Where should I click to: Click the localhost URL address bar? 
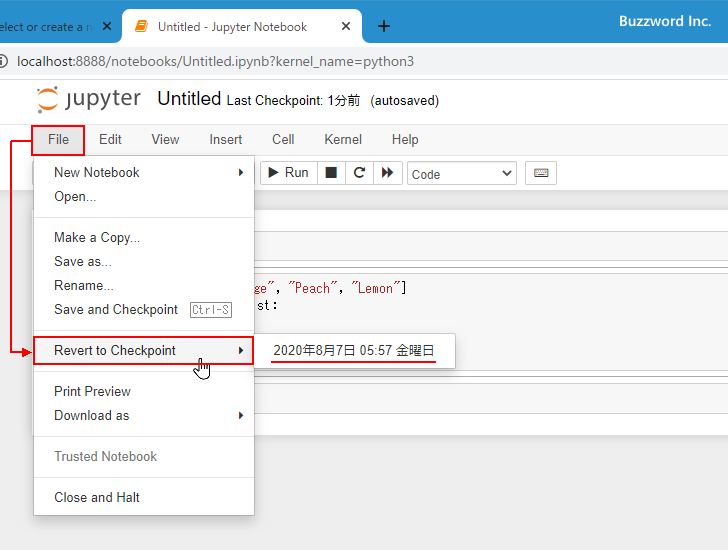coord(215,61)
